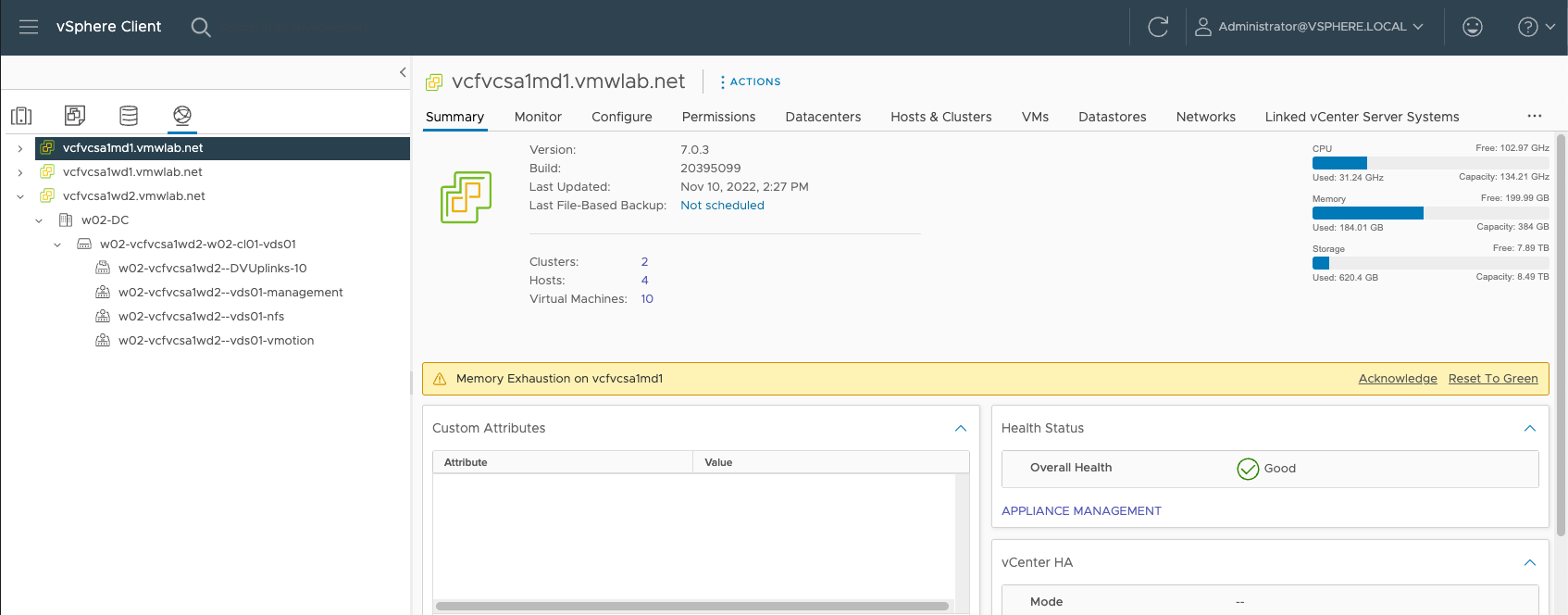Go to the Datacenters tab
1568x615 pixels.
click(x=823, y=117)
